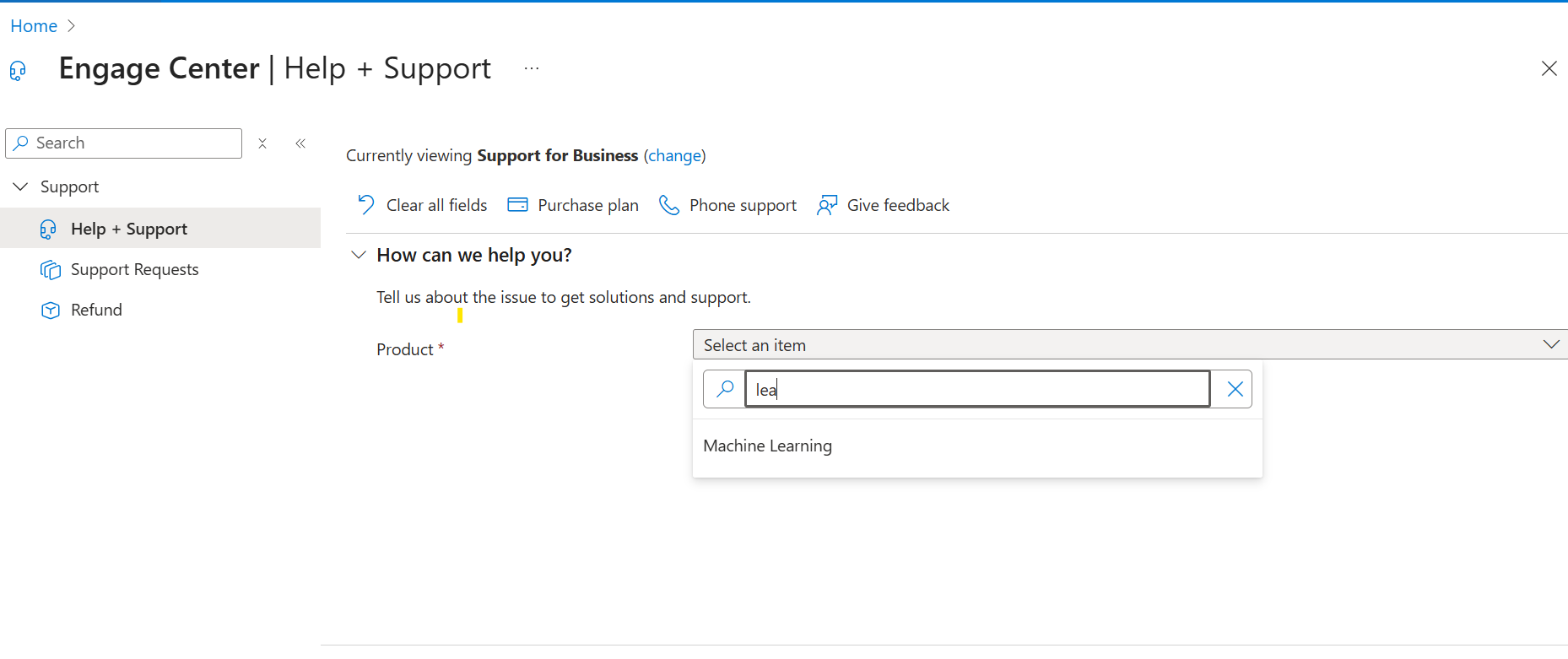Collapse the sidebar with double chevron
1568x659 pixels.
click(300, 143)
